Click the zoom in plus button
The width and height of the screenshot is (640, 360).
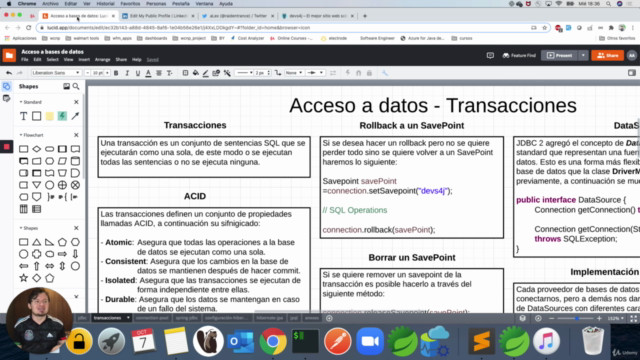point(599,318)
